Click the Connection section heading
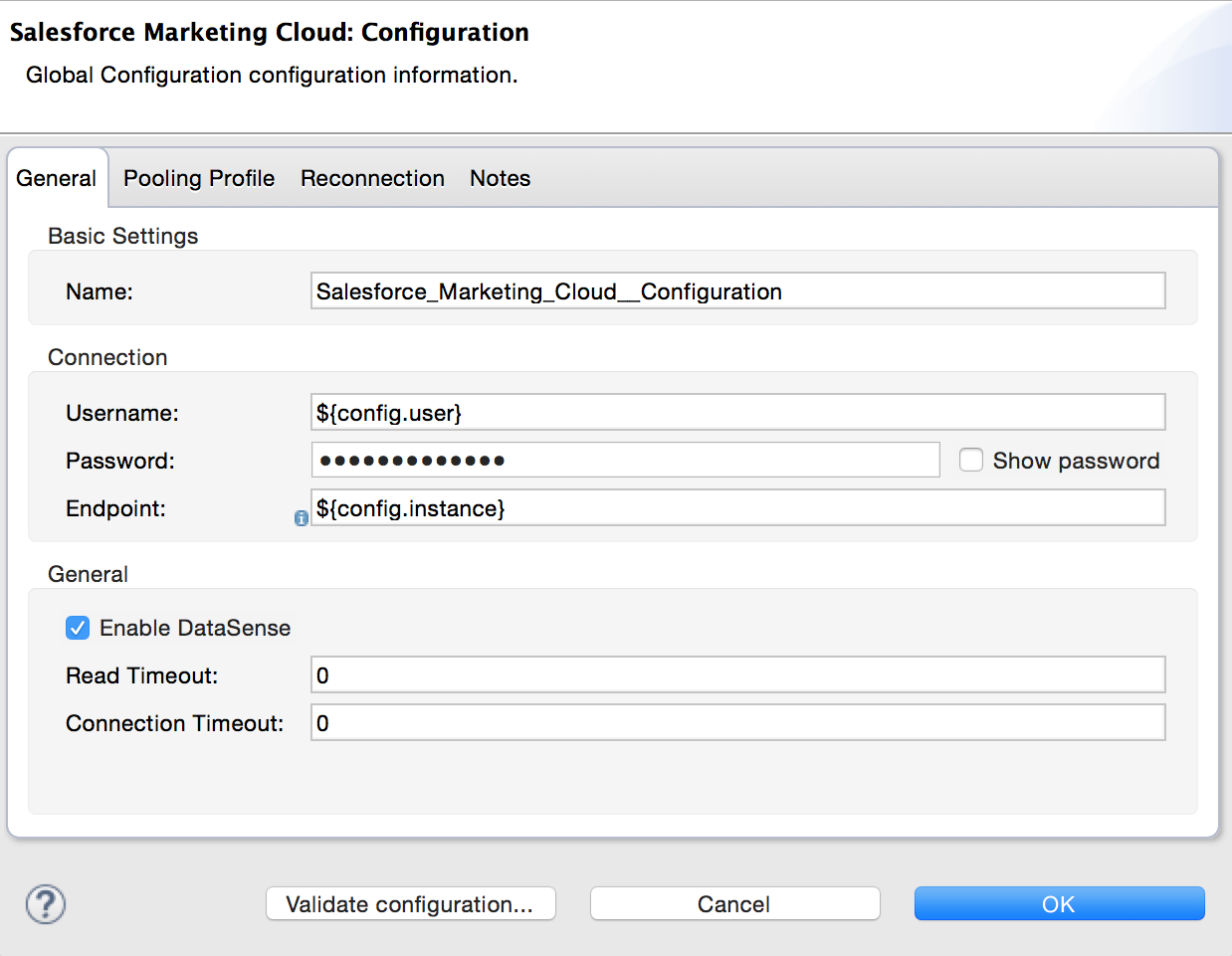 click(x=107, y=357)
